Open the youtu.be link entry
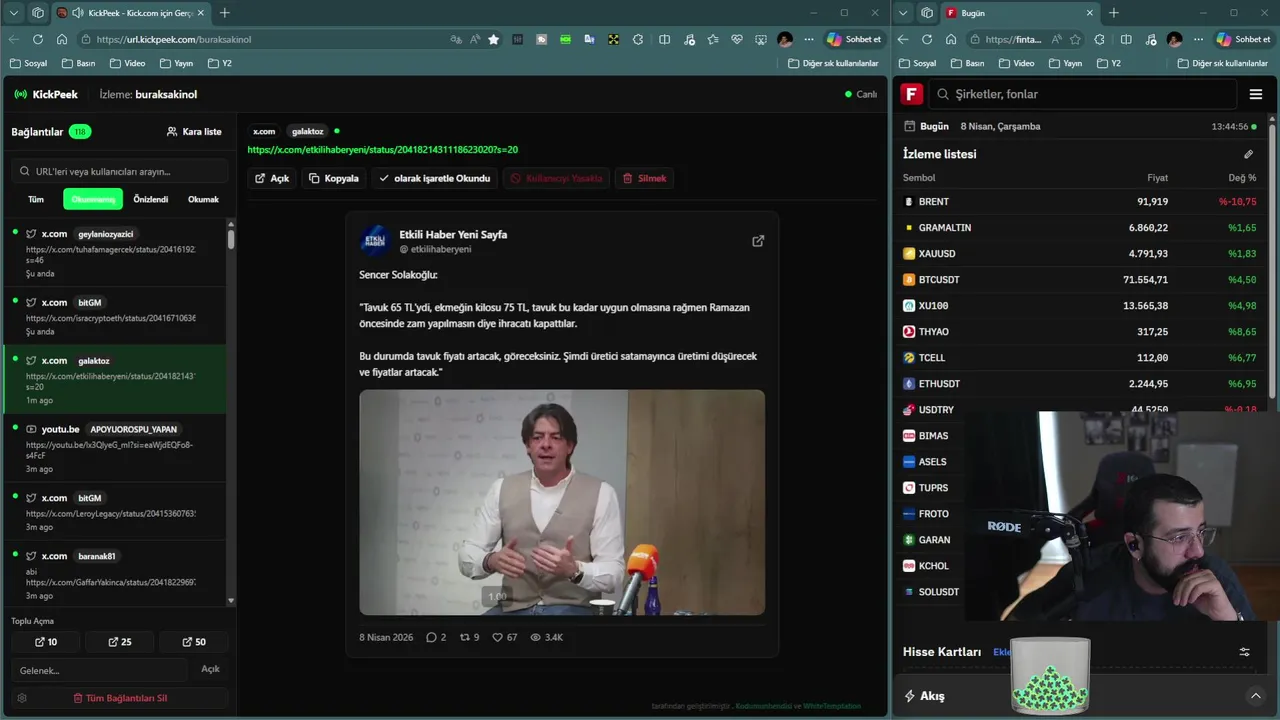The image size is (1280, 720). [x=115, y=449]
